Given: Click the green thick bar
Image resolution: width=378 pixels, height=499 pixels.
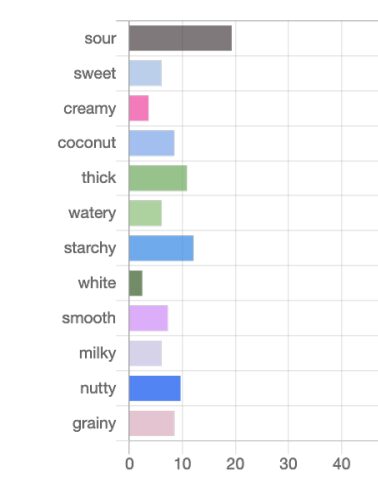Looking at the screenshot, I should point(158,178).
